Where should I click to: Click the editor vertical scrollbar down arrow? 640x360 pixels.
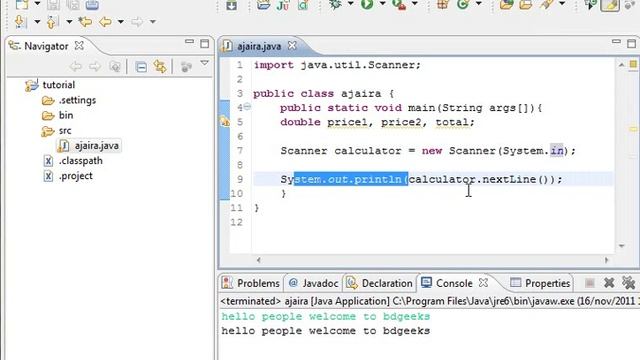point(621,246)
